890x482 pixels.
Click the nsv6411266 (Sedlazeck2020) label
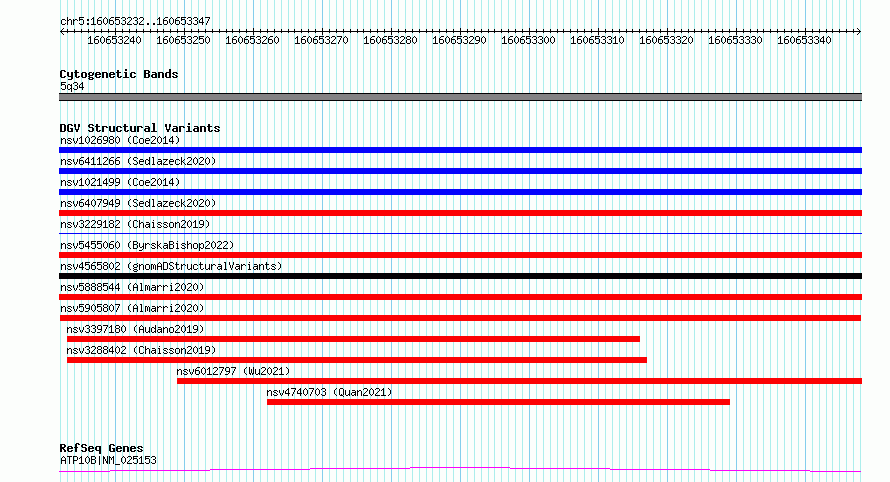point(138,161)
